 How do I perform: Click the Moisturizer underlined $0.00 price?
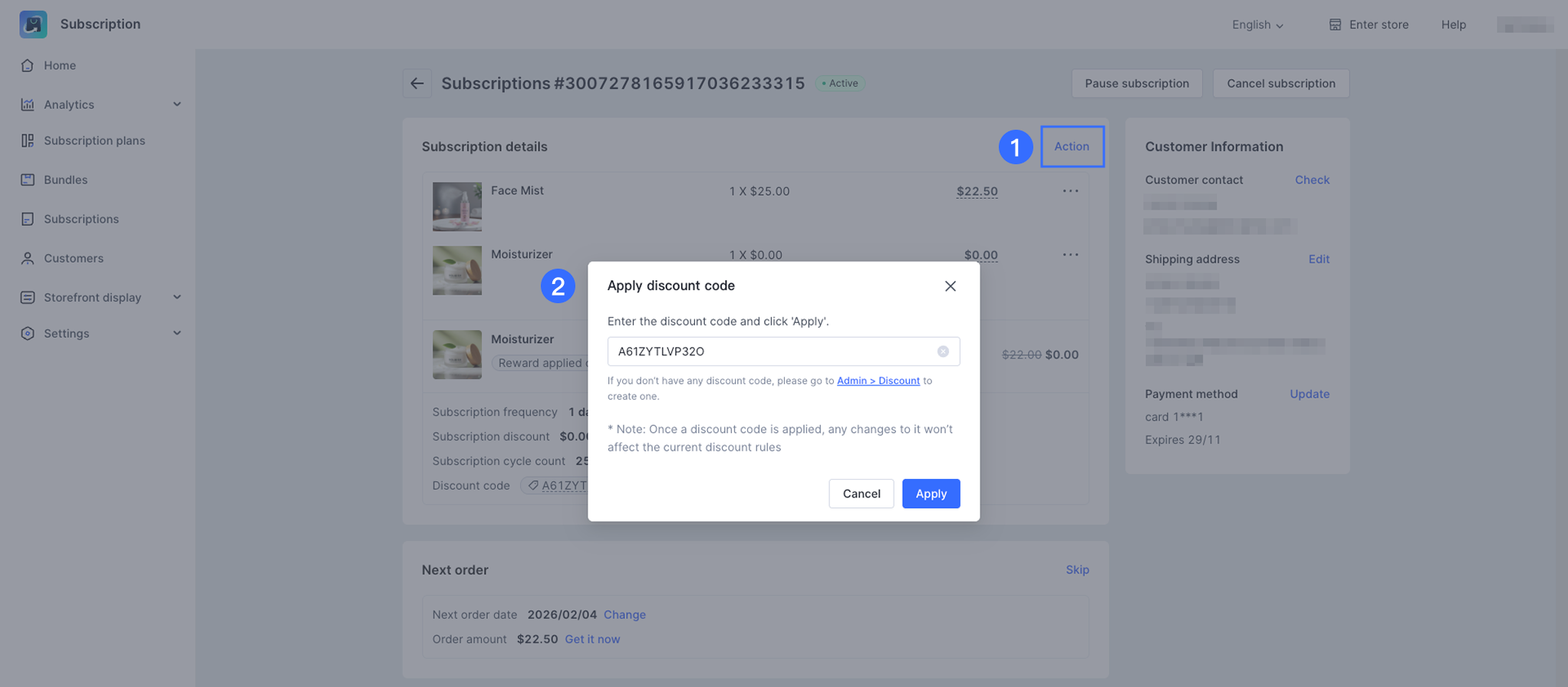[980, 255]
